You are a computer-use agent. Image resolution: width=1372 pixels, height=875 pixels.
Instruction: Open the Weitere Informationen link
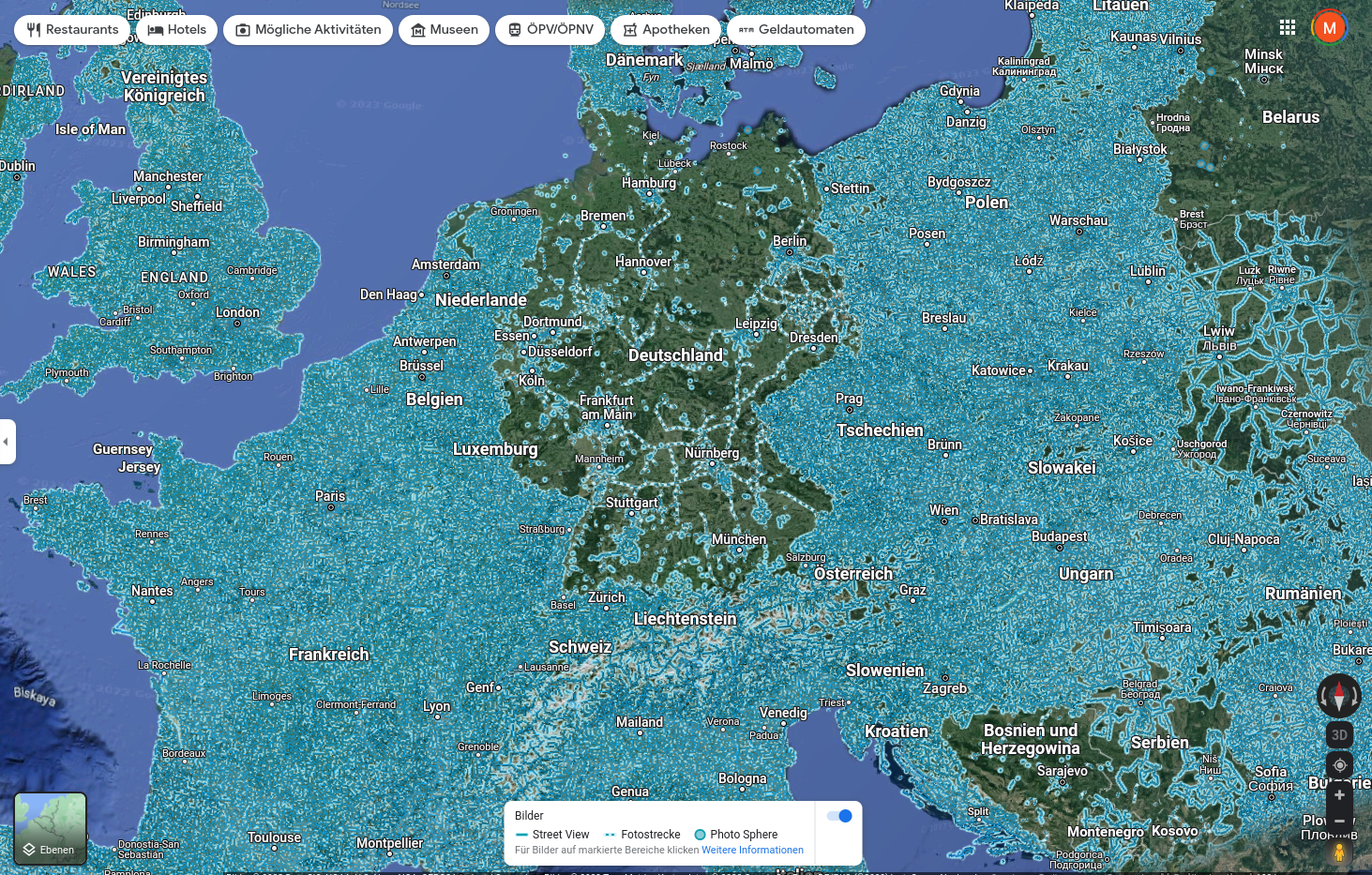point(752,851)
